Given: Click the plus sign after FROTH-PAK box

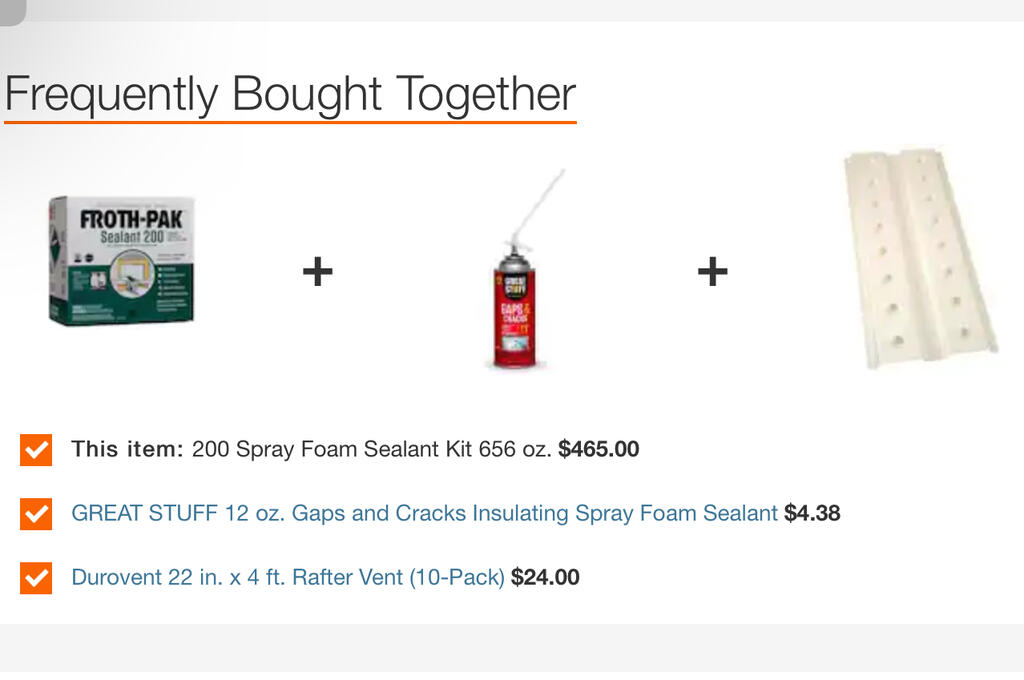Looking at the screenshot, I should 318,271.
